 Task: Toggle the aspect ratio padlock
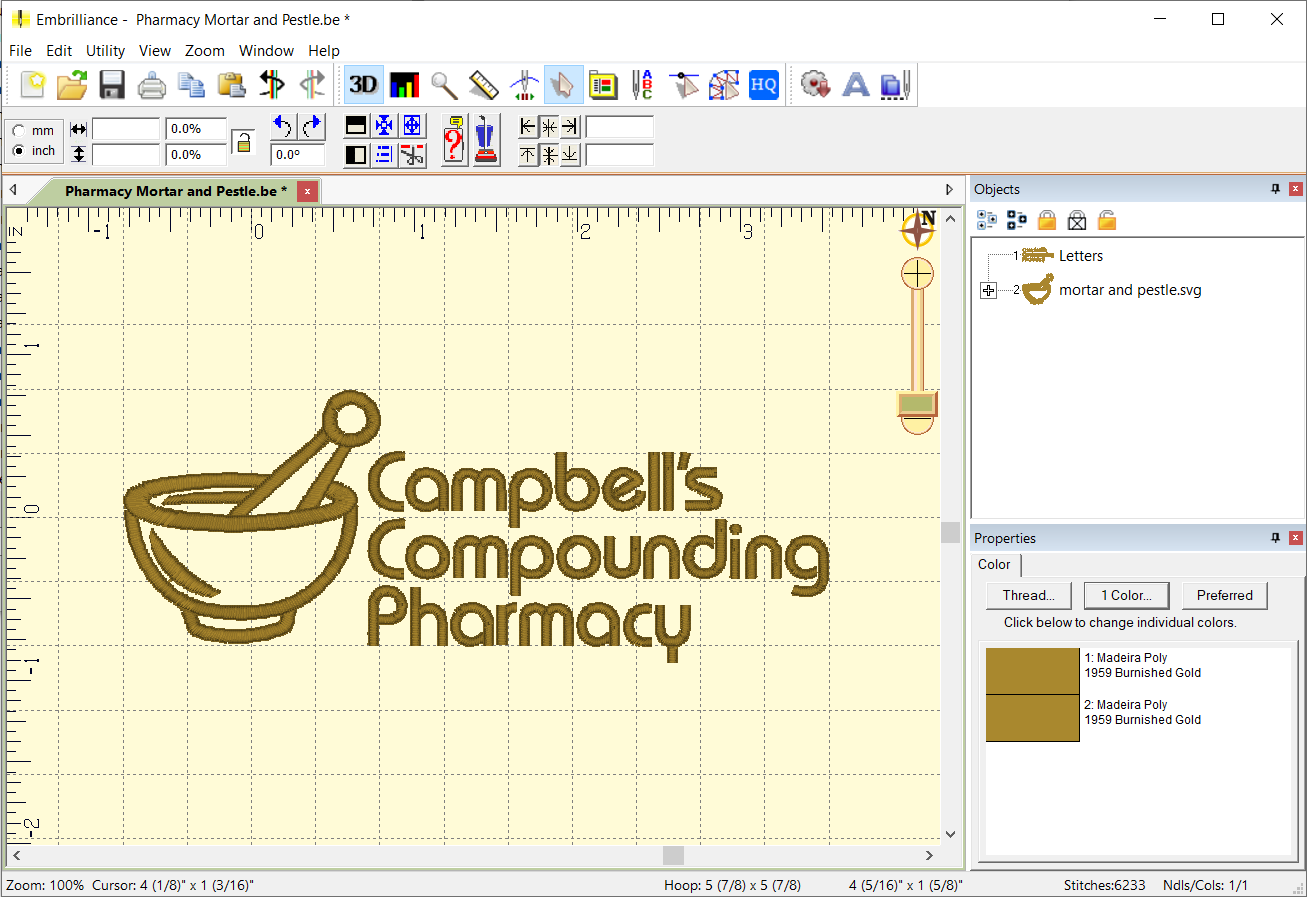[242, 141]
